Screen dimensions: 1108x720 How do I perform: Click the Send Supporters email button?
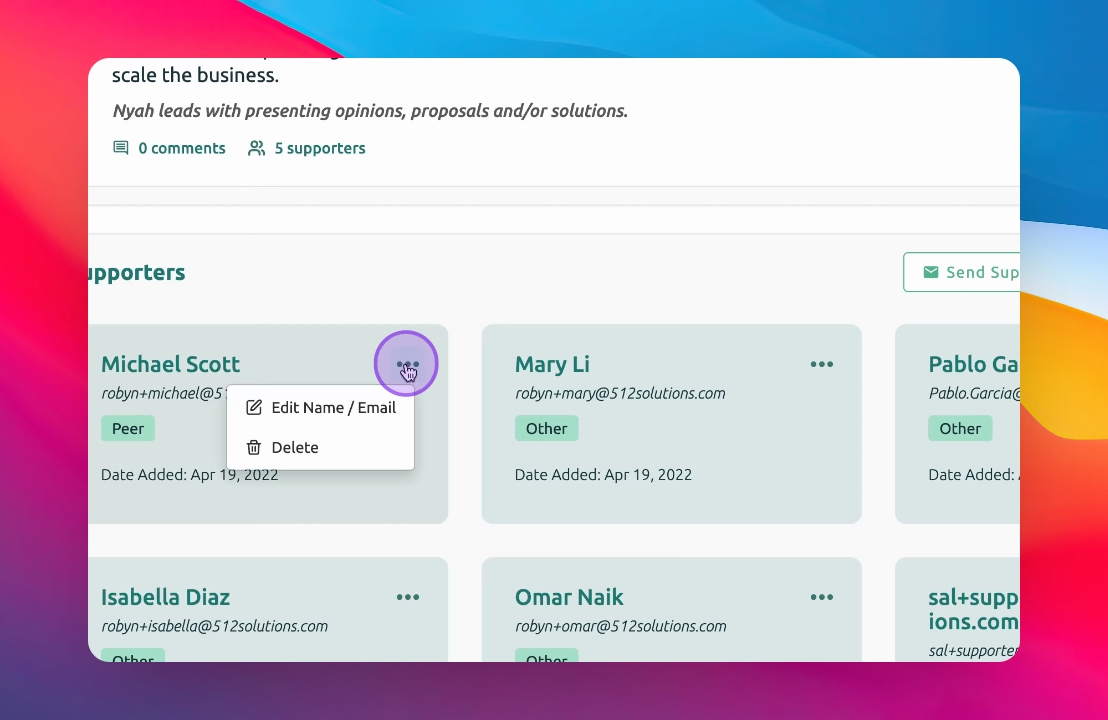pyautogui.click(x=962, y=272)
